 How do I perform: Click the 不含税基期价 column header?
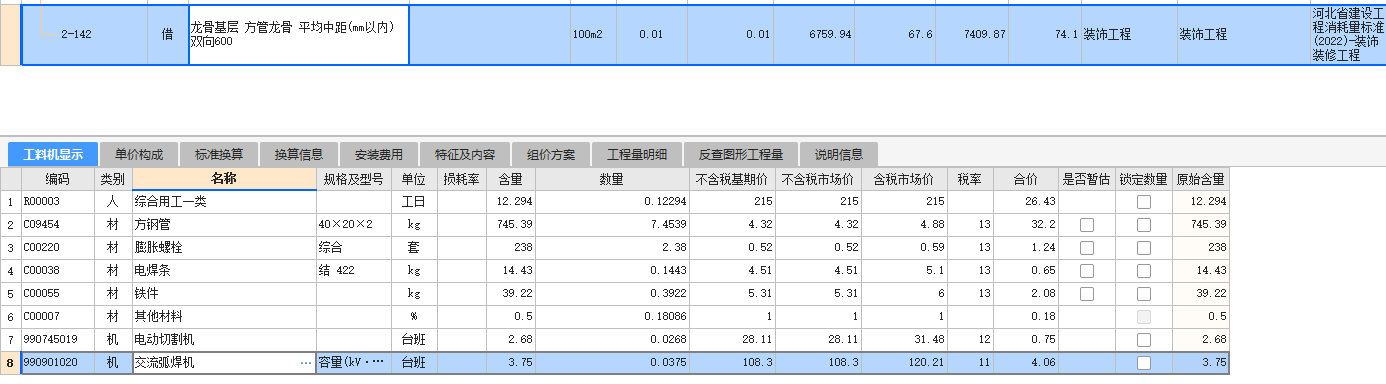[x=733, y=179]
